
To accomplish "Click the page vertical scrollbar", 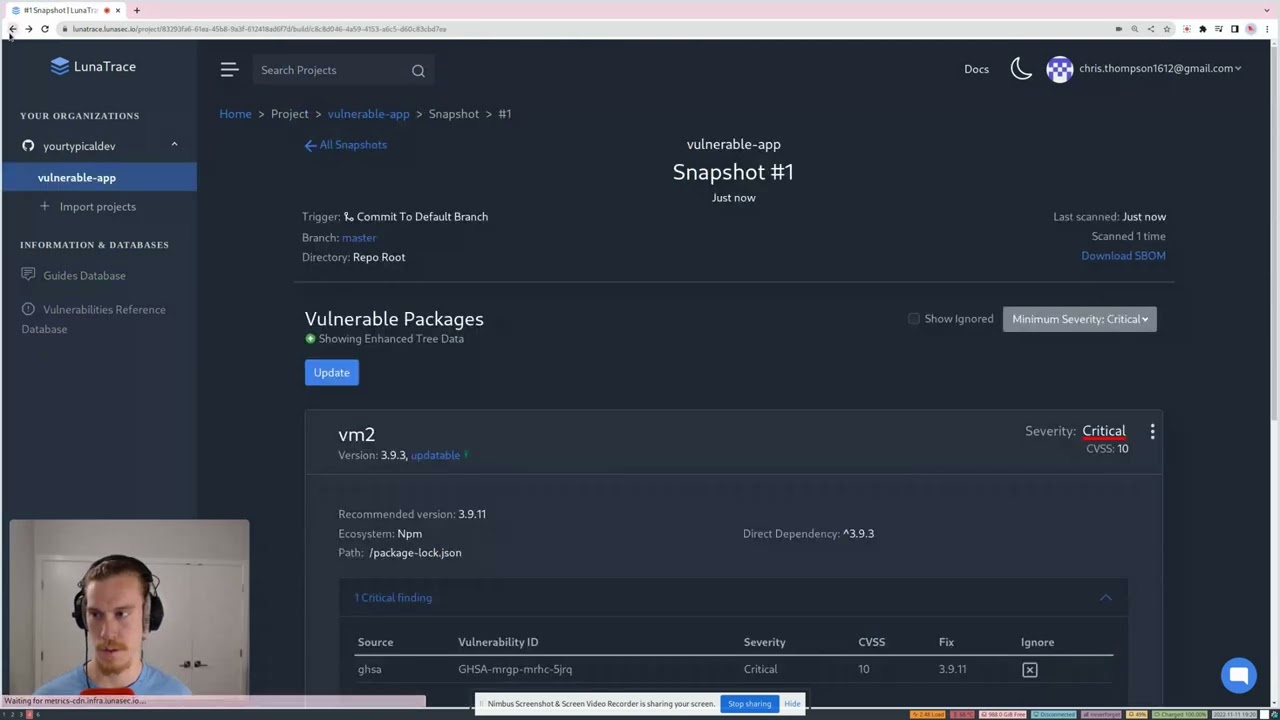I will coord(1274,230).
